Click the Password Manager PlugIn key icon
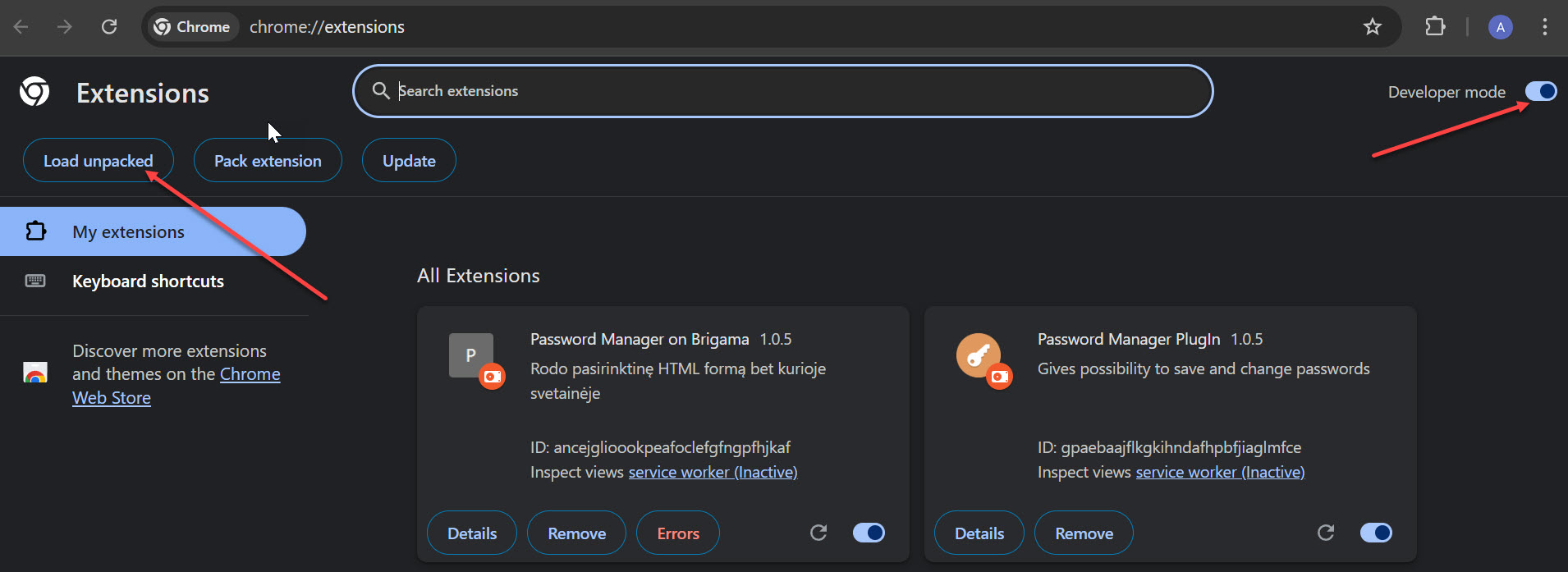Image resolution: width=1568 pixels, height=572 pixels. 979,355
